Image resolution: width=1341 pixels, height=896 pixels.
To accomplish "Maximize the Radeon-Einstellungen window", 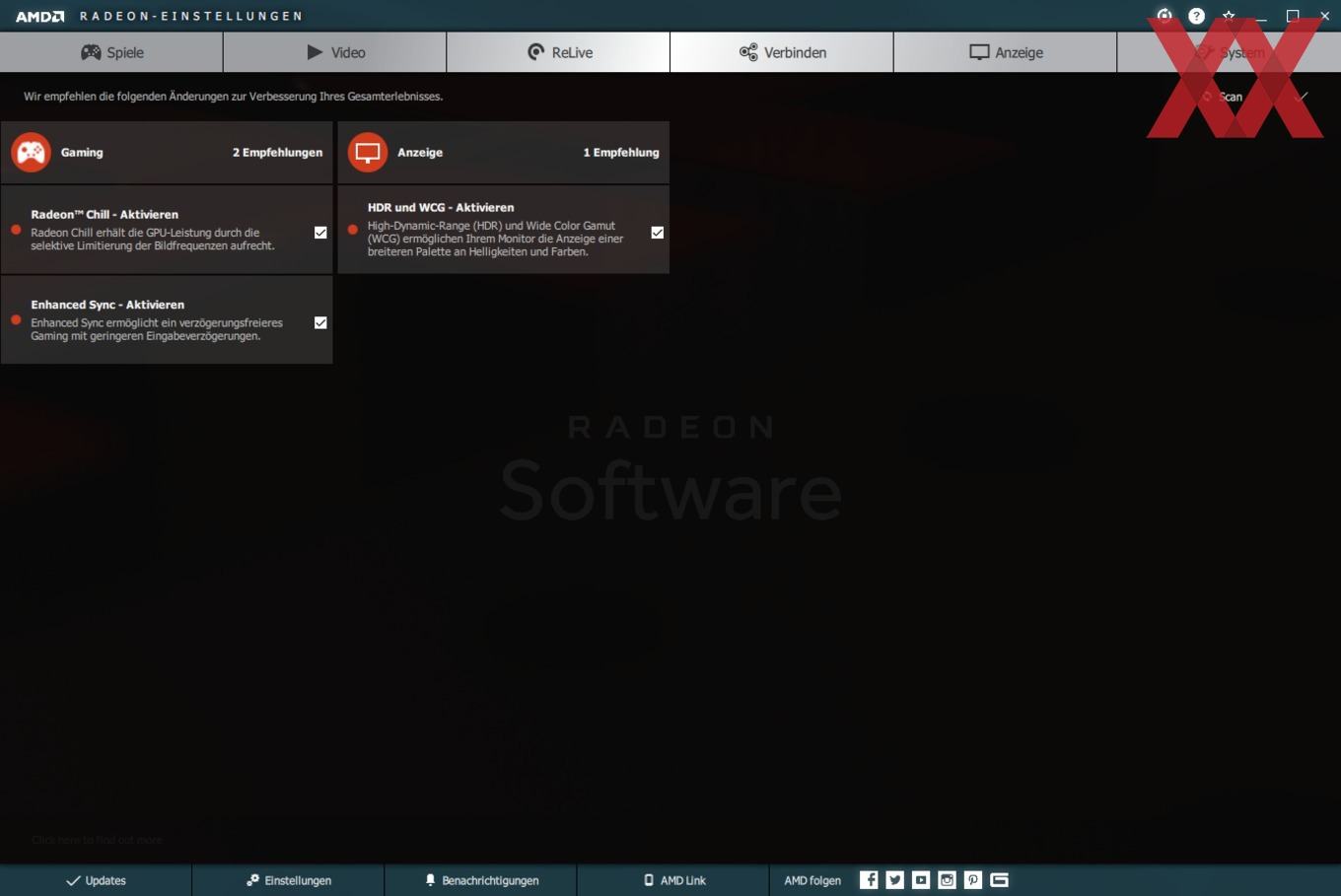I will (x=1293, y=16).
